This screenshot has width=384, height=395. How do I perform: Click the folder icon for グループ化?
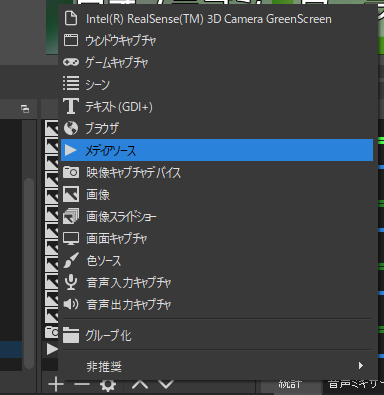coord(71,335)
